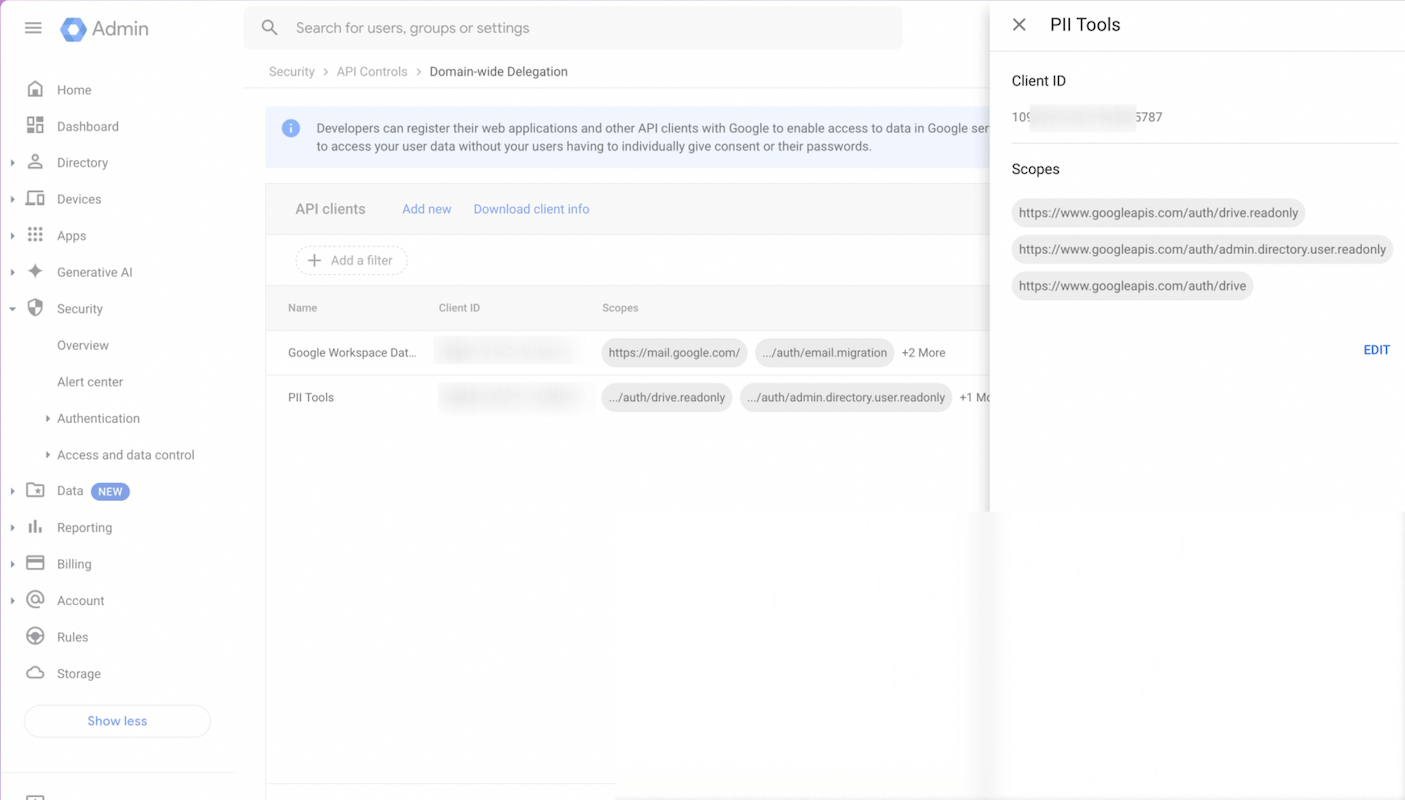Click the search magnifier icon
1405x800 pixels.
pyautogui.click(x=270, y=28)
